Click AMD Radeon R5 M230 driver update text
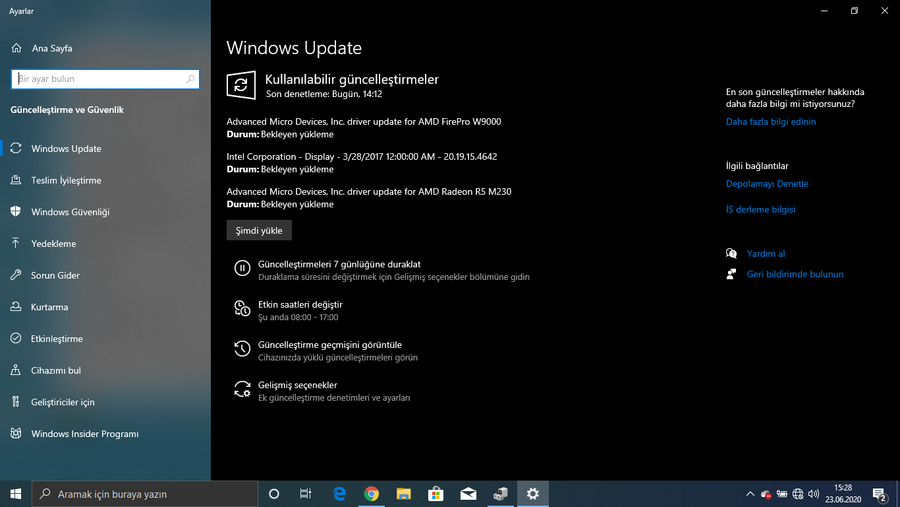This screenshot has width=900, height=507. 368,192
